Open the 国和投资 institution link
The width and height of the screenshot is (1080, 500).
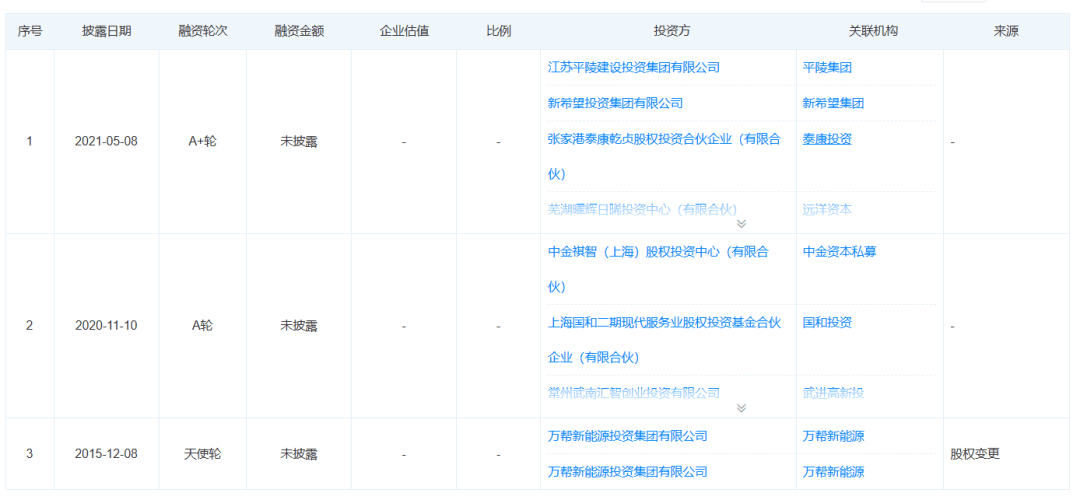coord(827,323)
